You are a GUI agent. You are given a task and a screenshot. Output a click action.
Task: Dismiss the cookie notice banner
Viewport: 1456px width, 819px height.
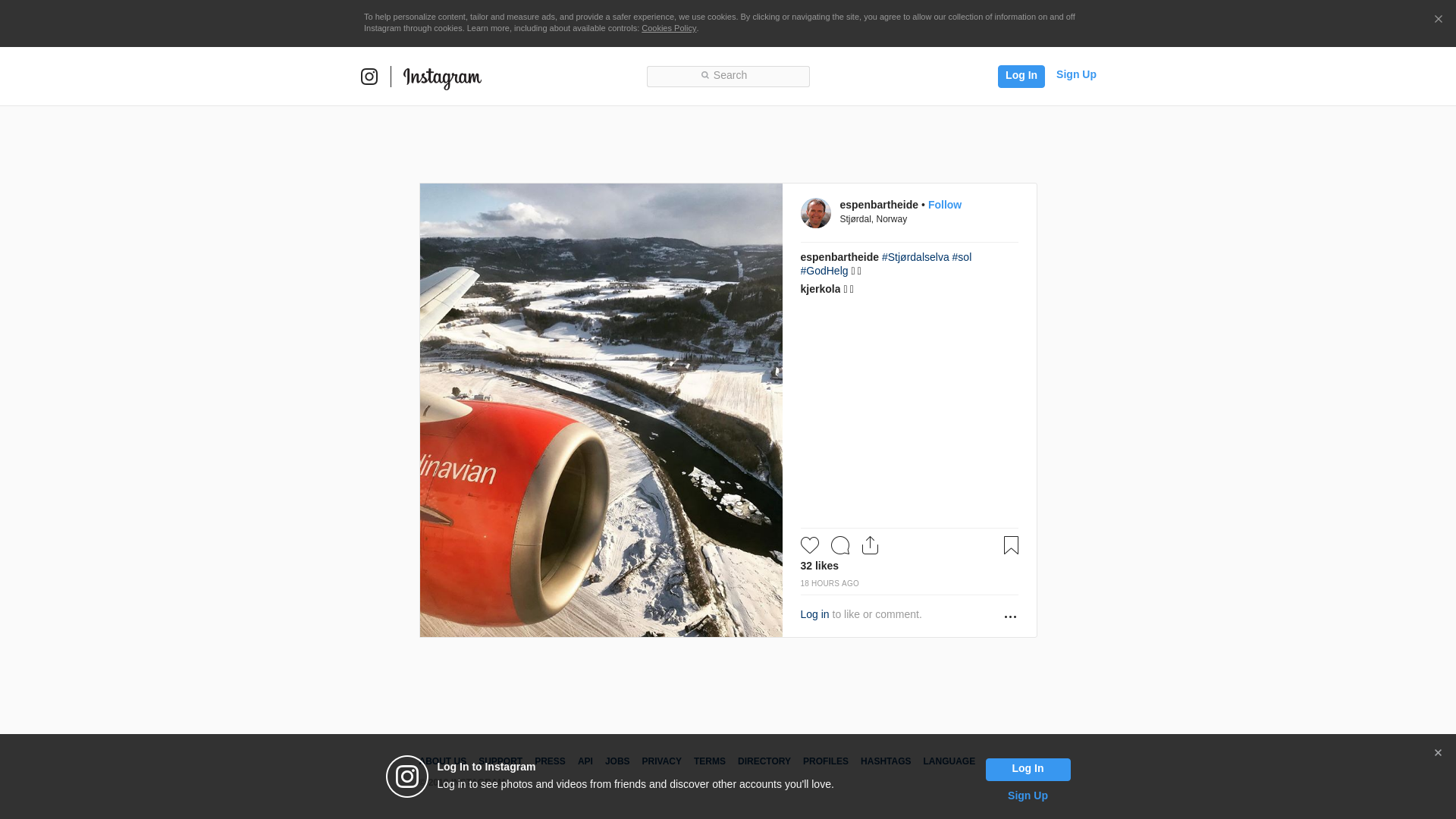coord(1438,20)
